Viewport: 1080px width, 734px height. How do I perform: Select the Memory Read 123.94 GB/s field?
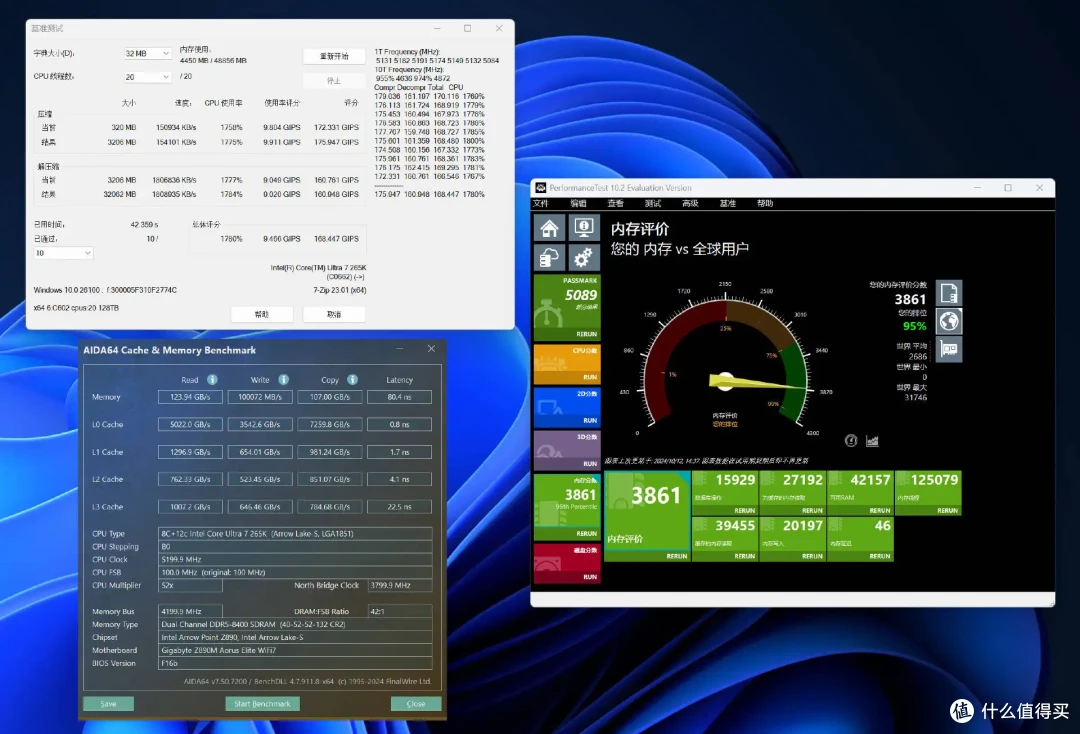(x=190, y=397)
